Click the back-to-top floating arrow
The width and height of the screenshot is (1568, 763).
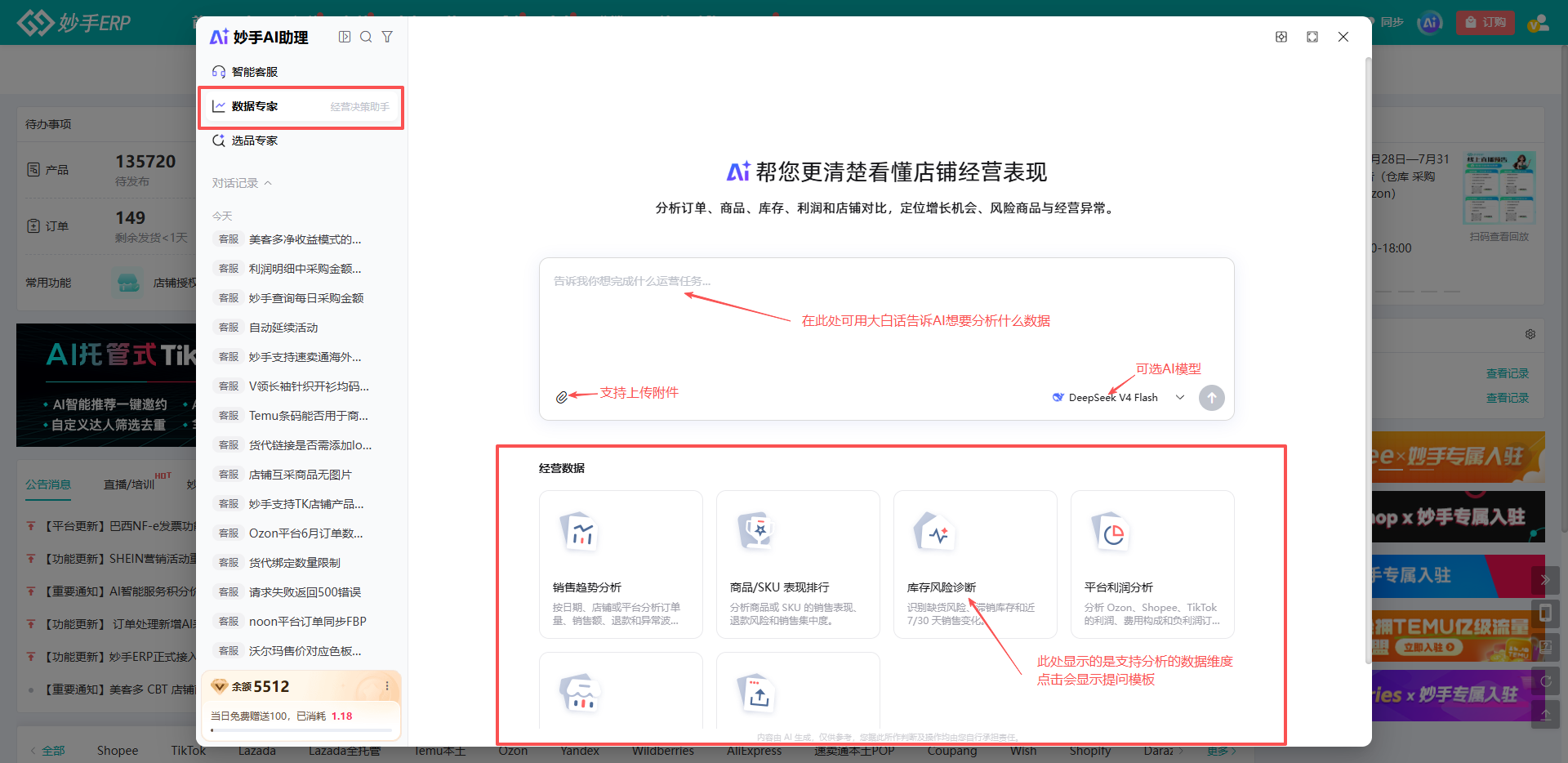[1545, 714]
